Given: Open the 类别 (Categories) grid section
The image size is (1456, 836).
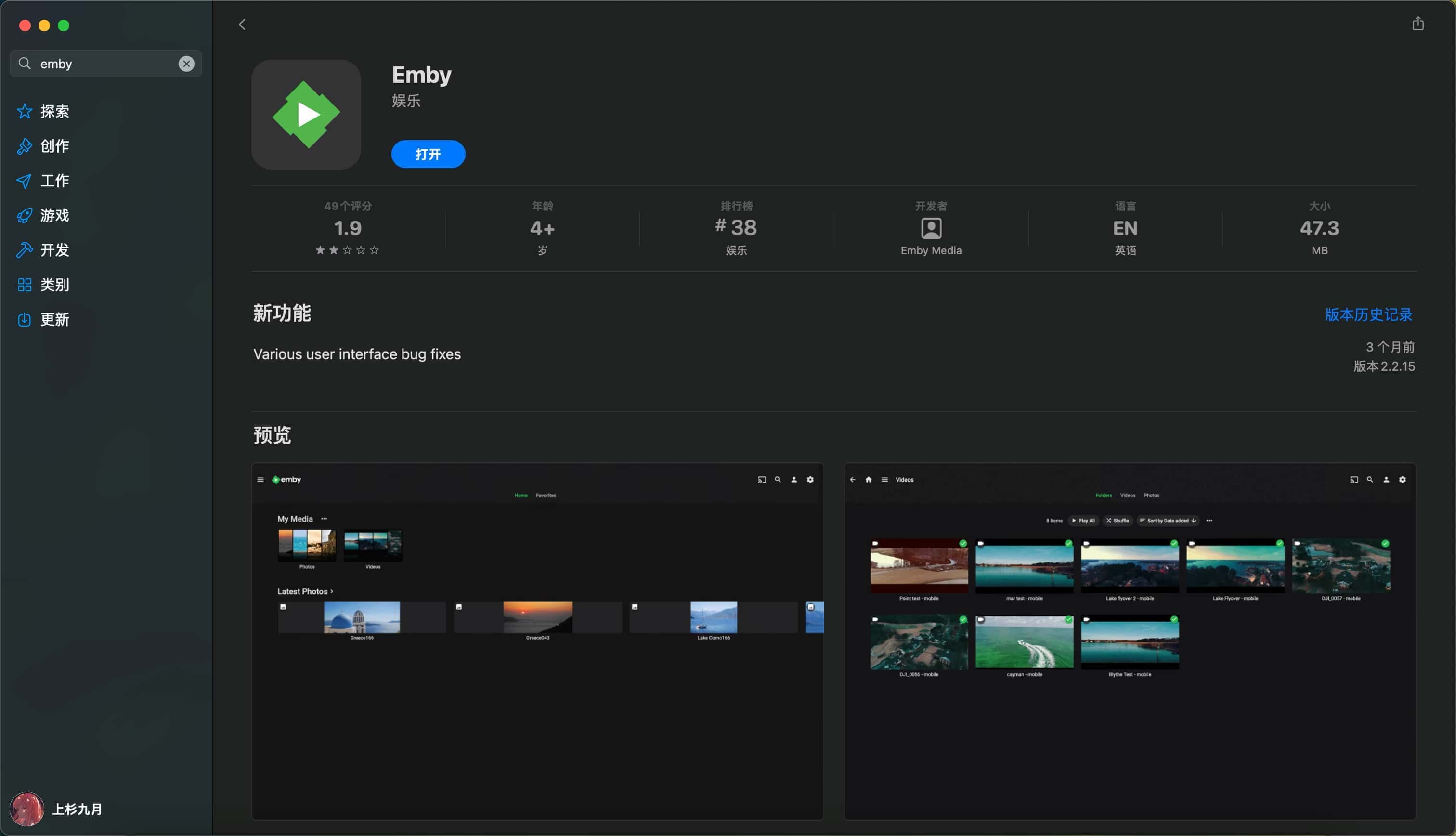Looking at the screenshot, I should click(54, 285).
